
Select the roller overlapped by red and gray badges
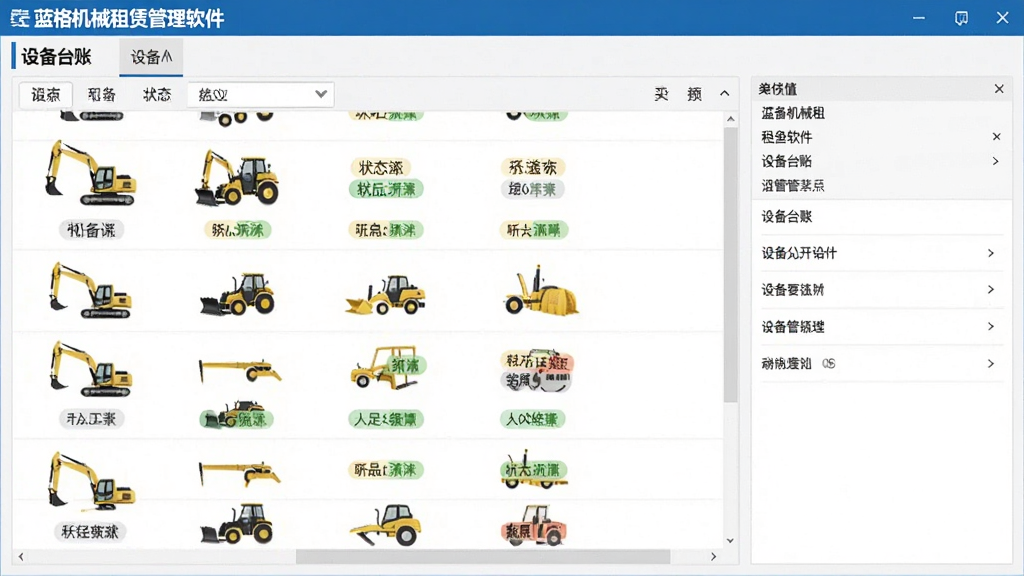537,371
